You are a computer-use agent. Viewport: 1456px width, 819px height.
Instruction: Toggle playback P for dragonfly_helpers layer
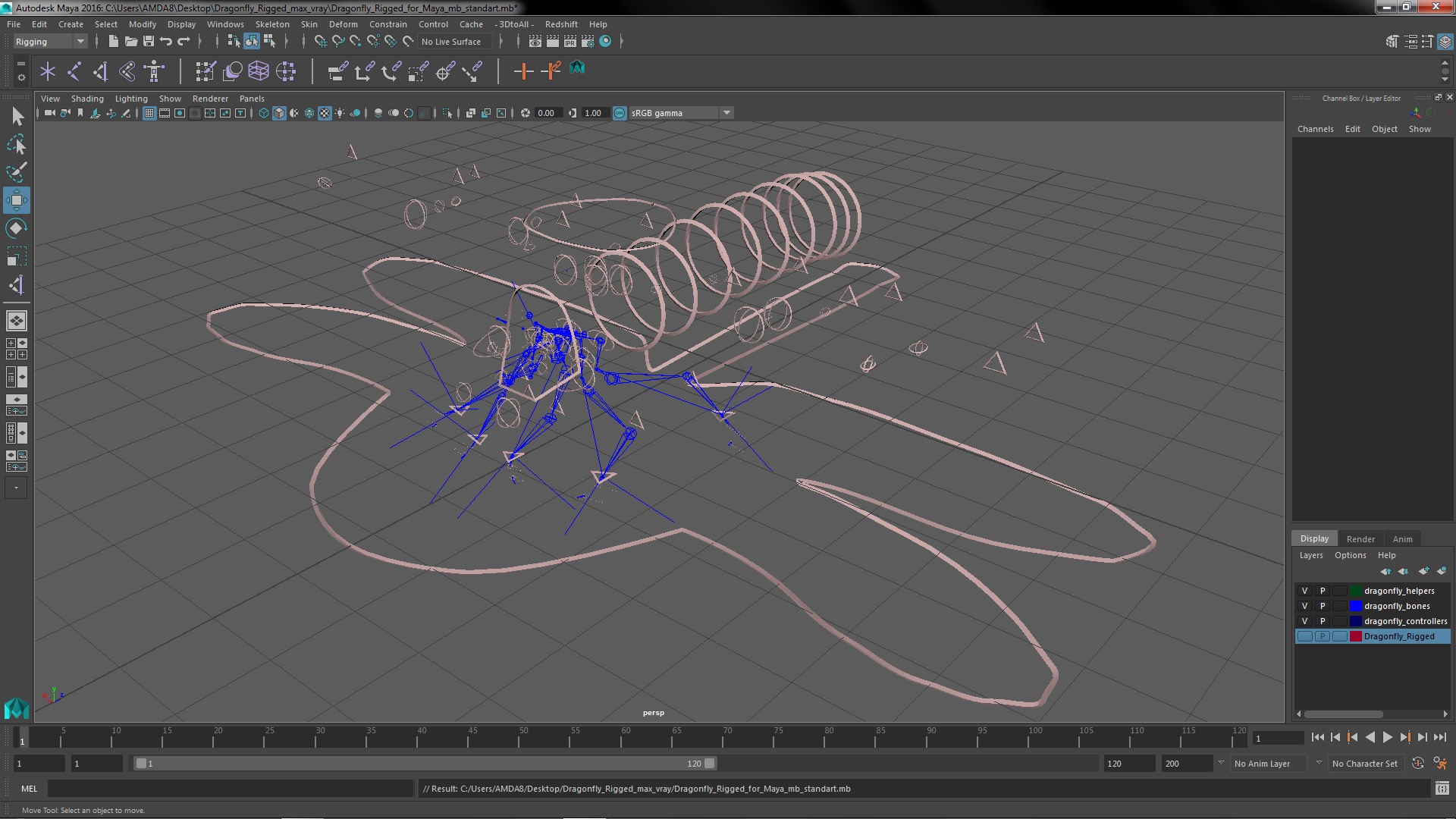pyautogui.click(x=1323, y=591)
